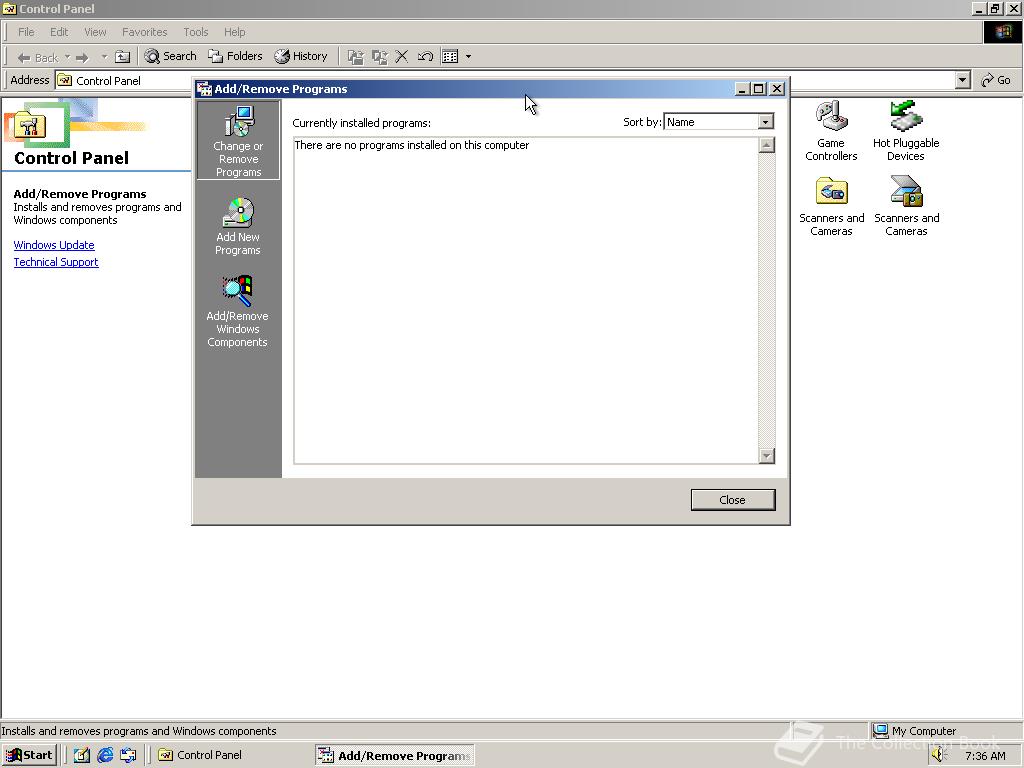Screen dimensions: 1024x768
Task: Go up one folder level
Action: point(122,57)
